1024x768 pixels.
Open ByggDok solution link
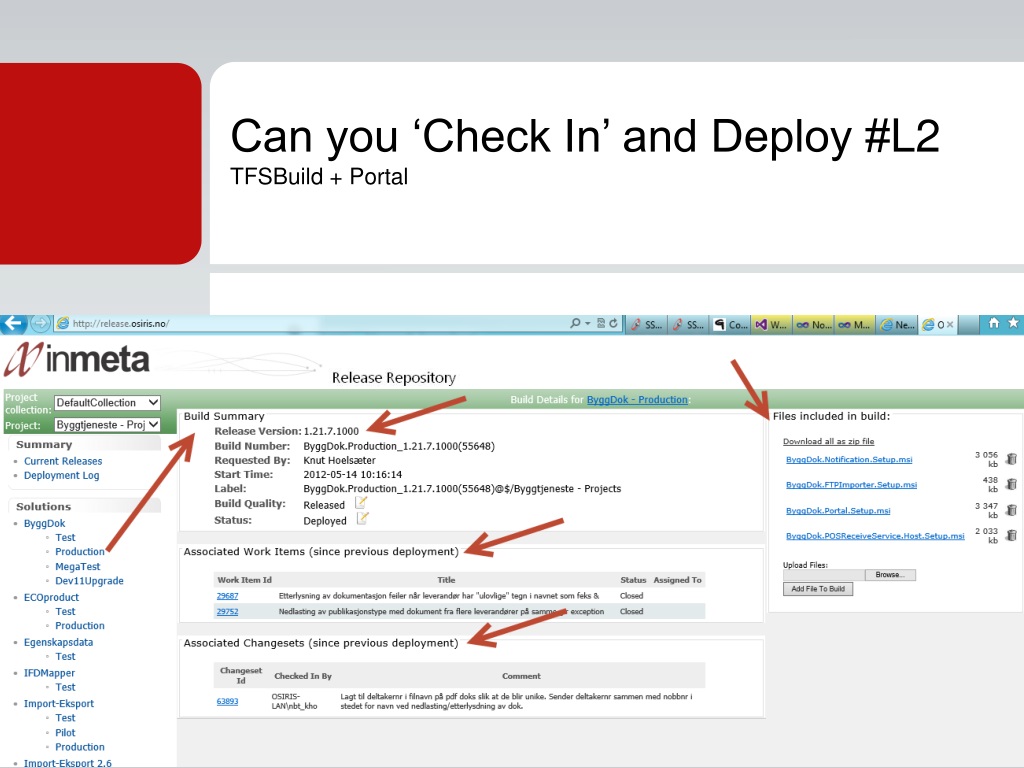point(44,523)
